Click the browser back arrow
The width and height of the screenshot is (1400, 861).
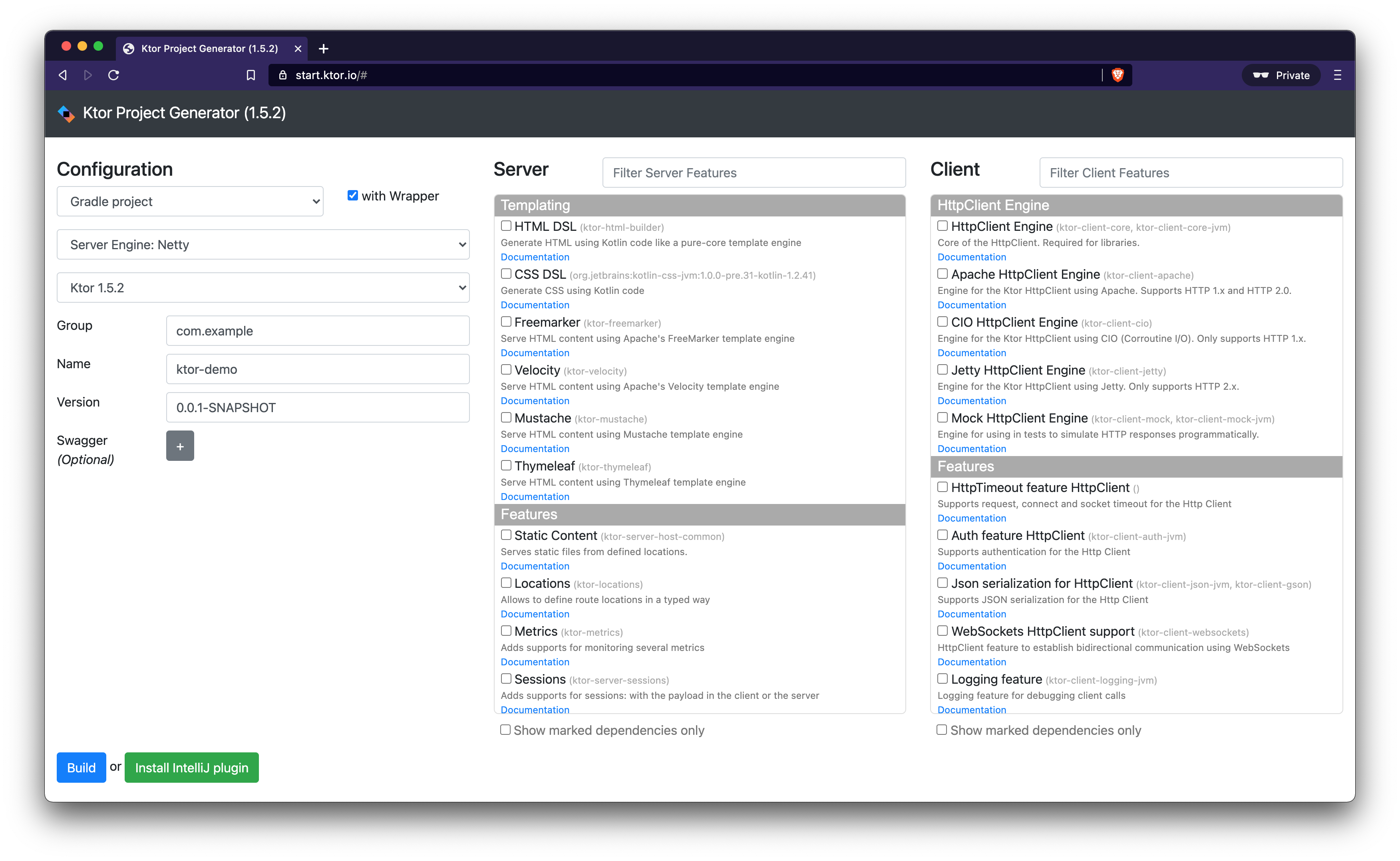63,75
